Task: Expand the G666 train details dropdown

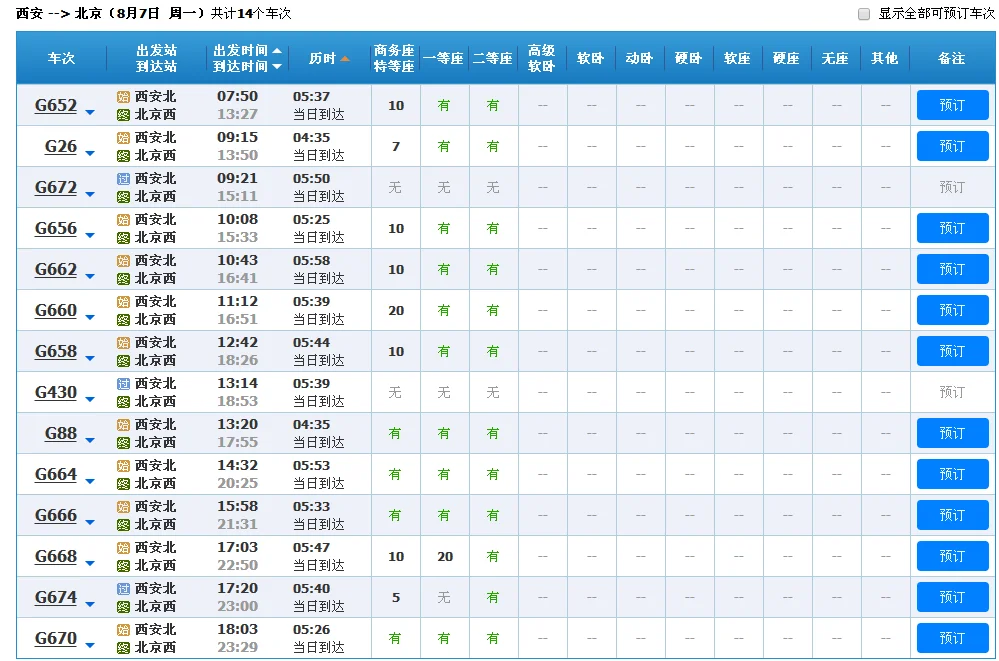Action: (x=89, y=520)
